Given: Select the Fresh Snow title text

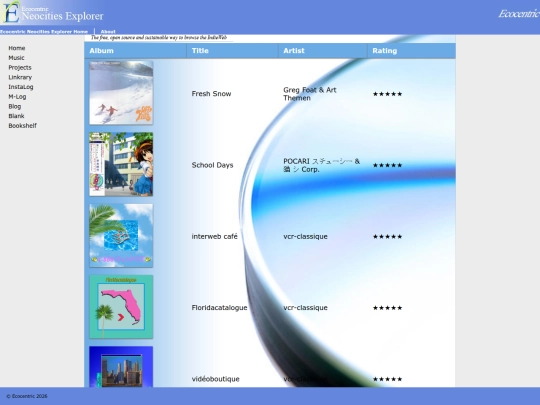Looking at the screenshot, I should point(211,94).
